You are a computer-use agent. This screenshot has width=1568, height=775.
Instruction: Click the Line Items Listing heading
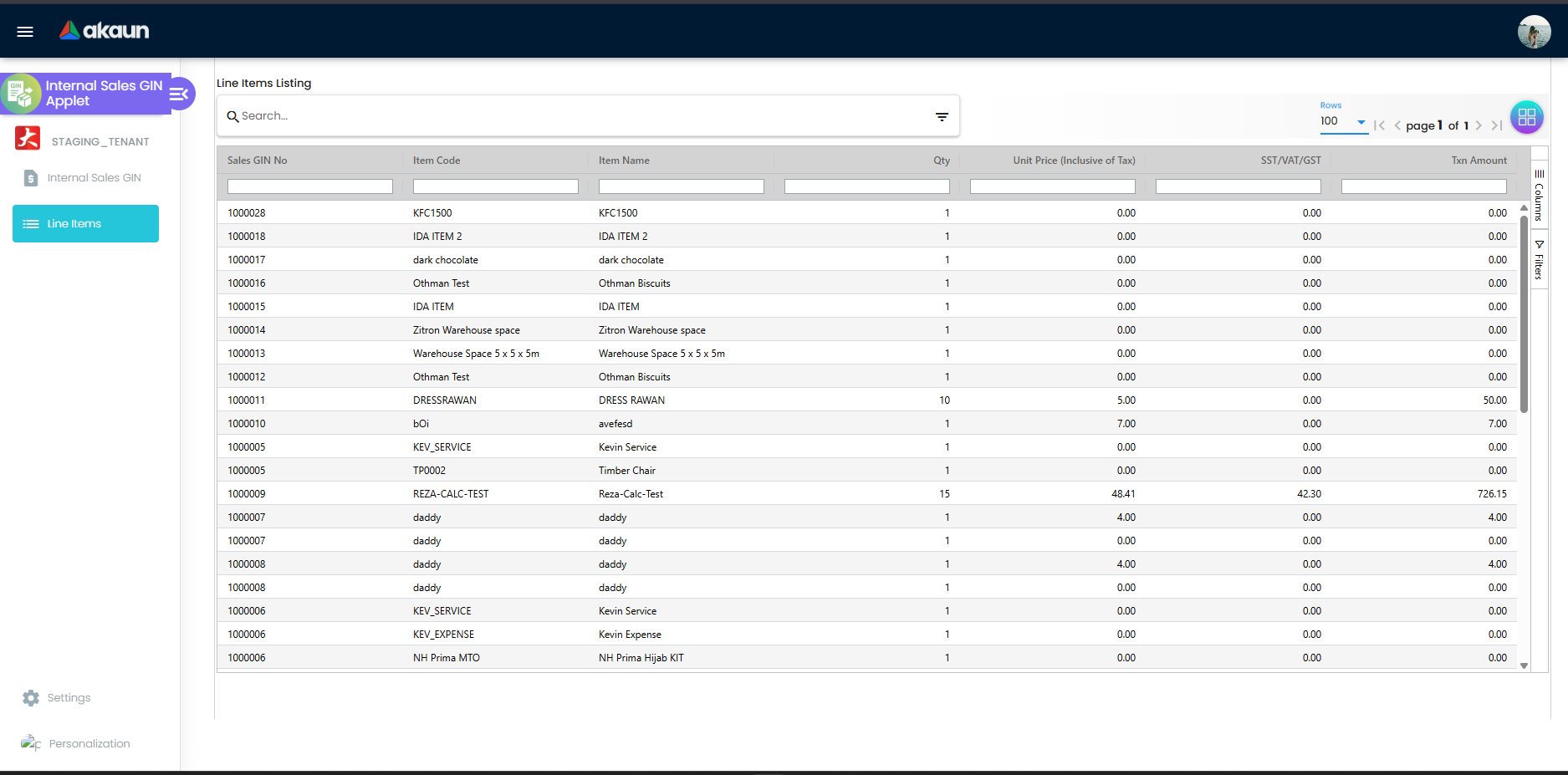264,83
